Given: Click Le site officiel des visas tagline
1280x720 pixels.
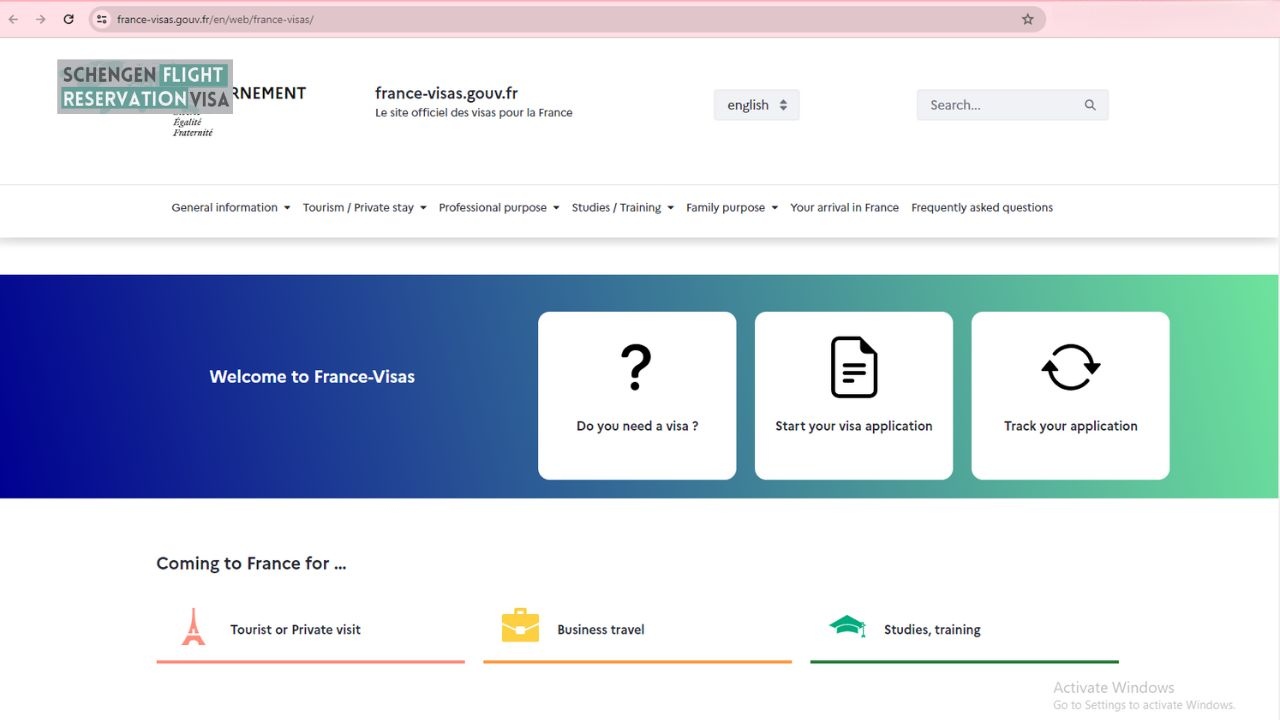Looking at the screenshot, I should [474, 113].
